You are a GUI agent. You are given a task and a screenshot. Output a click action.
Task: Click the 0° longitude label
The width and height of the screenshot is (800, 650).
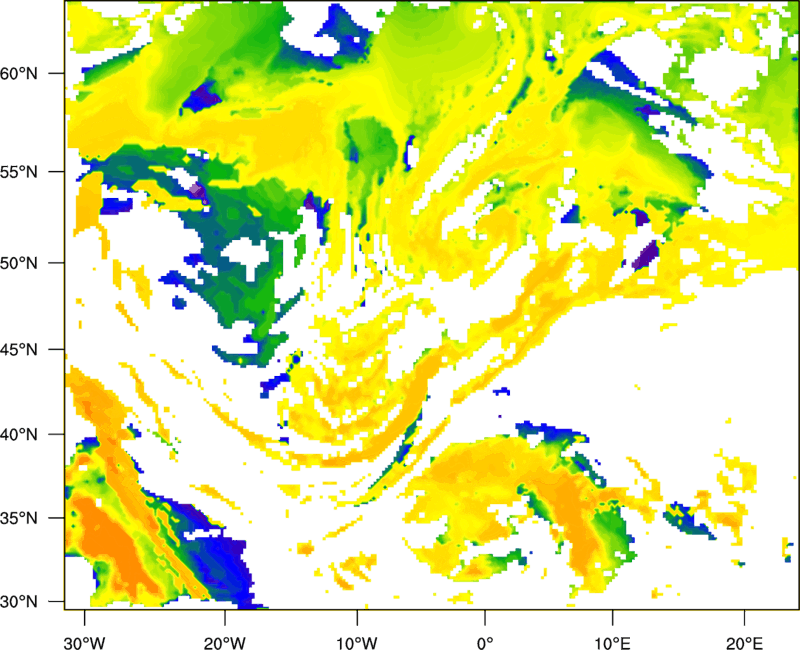tap(485, 643)
